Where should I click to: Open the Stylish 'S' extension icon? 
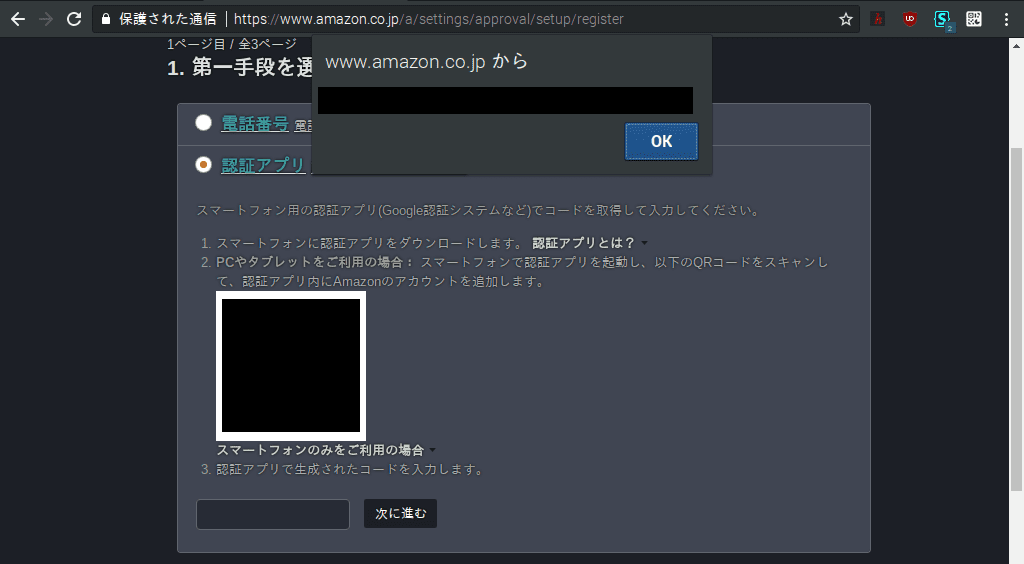coord(942,20)
